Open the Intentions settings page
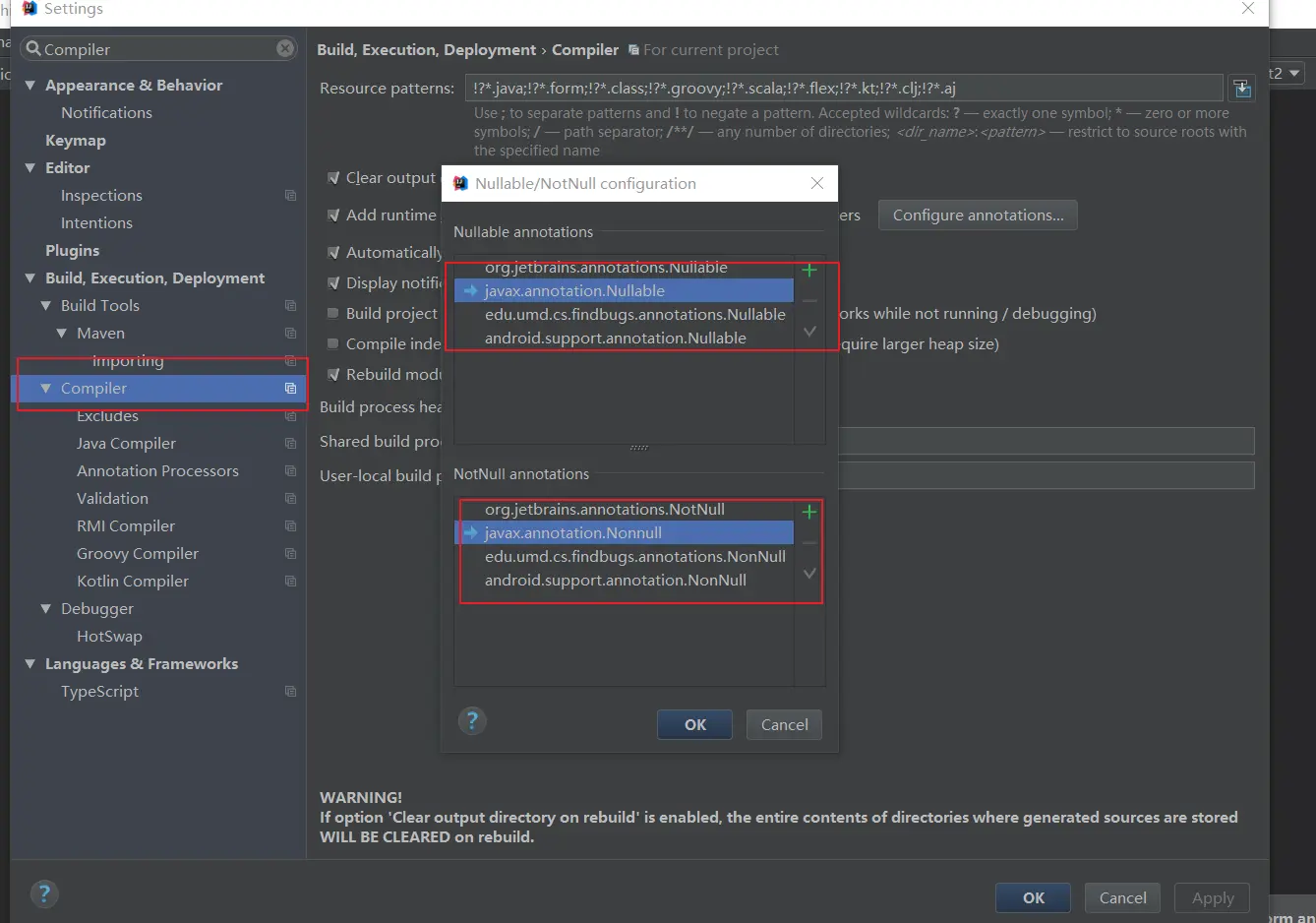 click(96, 223)
